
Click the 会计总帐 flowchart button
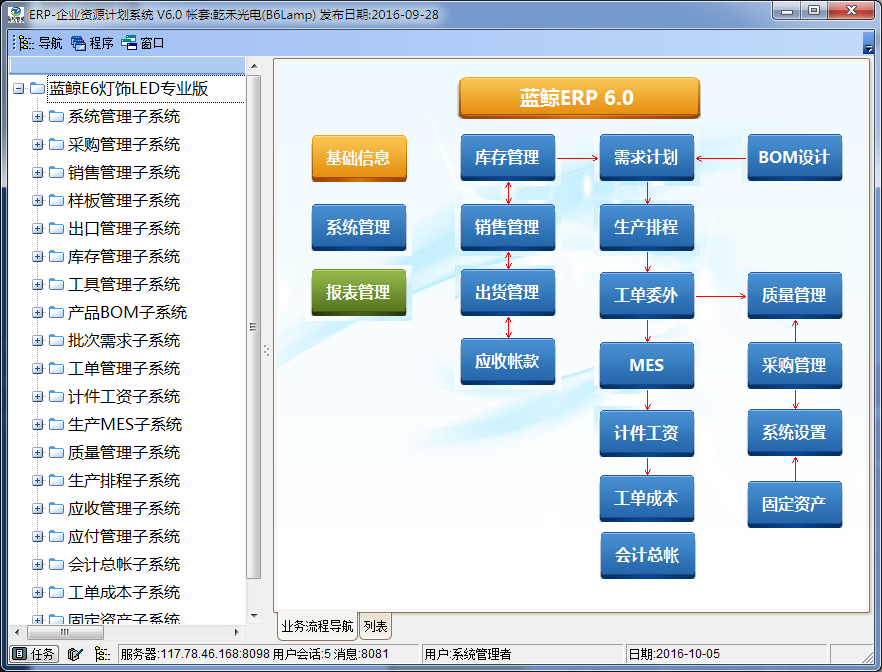coord(647,556)
